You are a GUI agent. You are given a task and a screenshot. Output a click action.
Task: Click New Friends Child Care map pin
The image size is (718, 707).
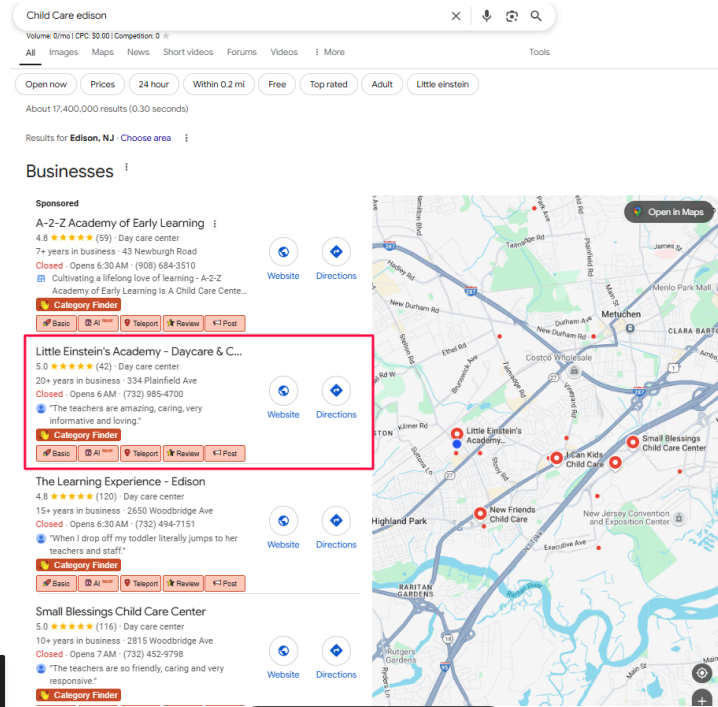[x=480, y=513]
